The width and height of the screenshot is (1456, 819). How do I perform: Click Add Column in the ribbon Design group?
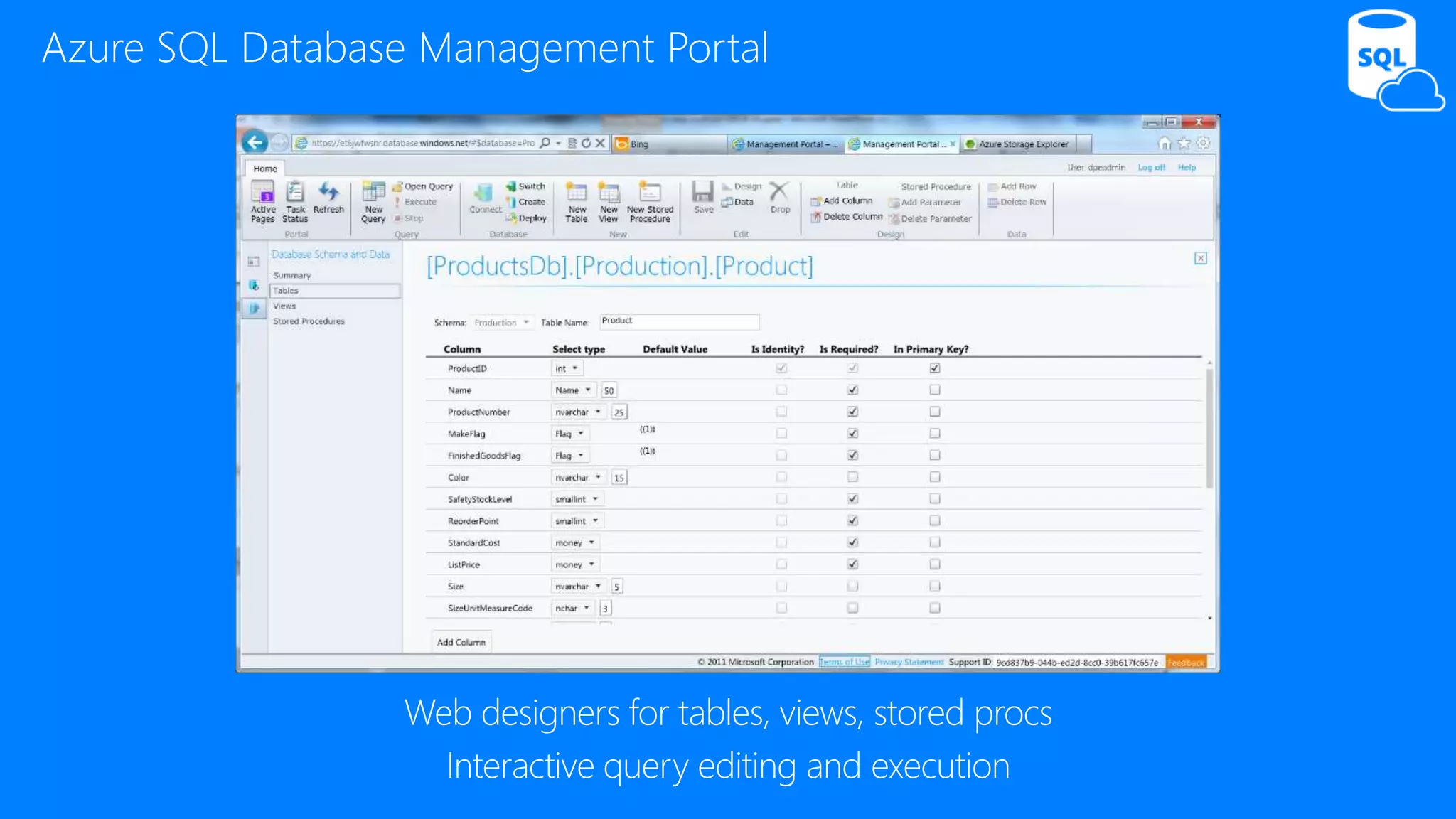coord(842,201)
